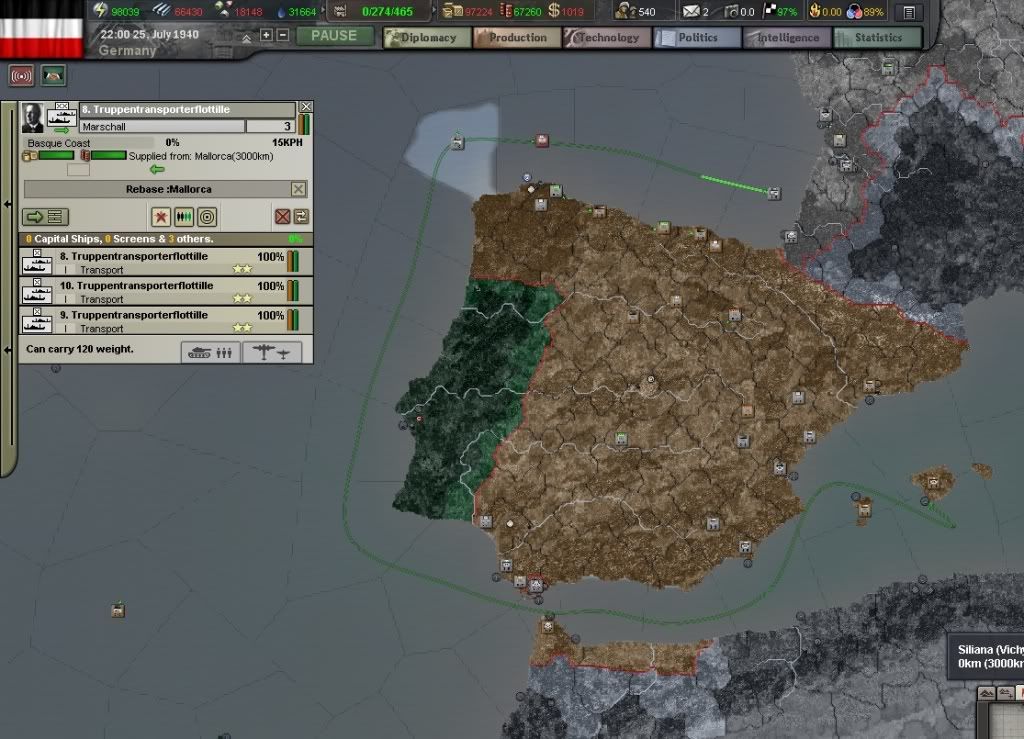This screenshot has height=739, width=1024.
Task: Select ship row 8. Truppentransporterflottille
Action: [x=166, y=262]
